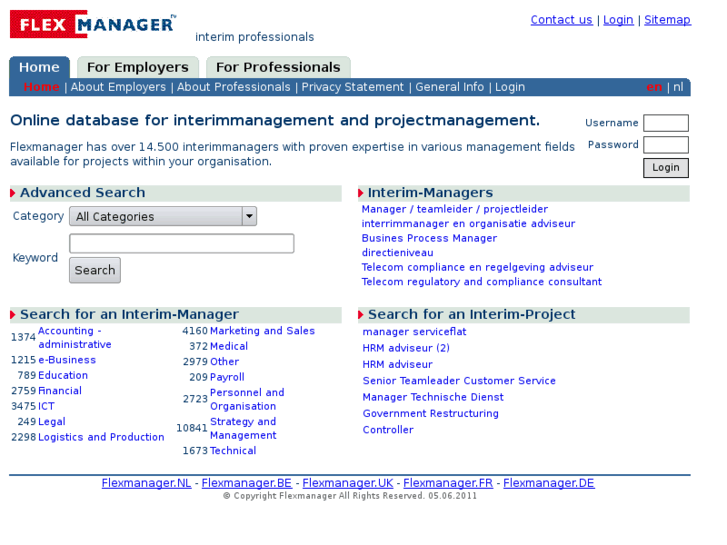This screenshot has width=727, height=545.
Task: Browse the Financial category
Action: (x=60, y=391)
